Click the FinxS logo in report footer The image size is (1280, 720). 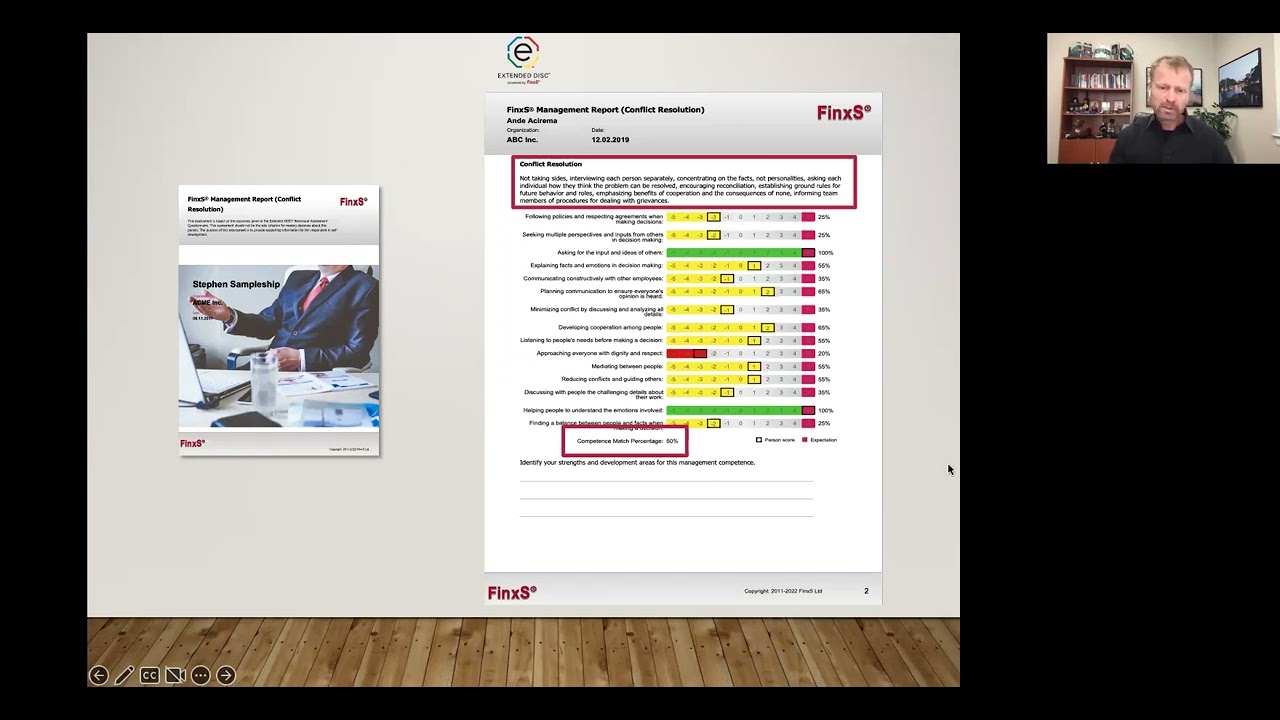512,593
